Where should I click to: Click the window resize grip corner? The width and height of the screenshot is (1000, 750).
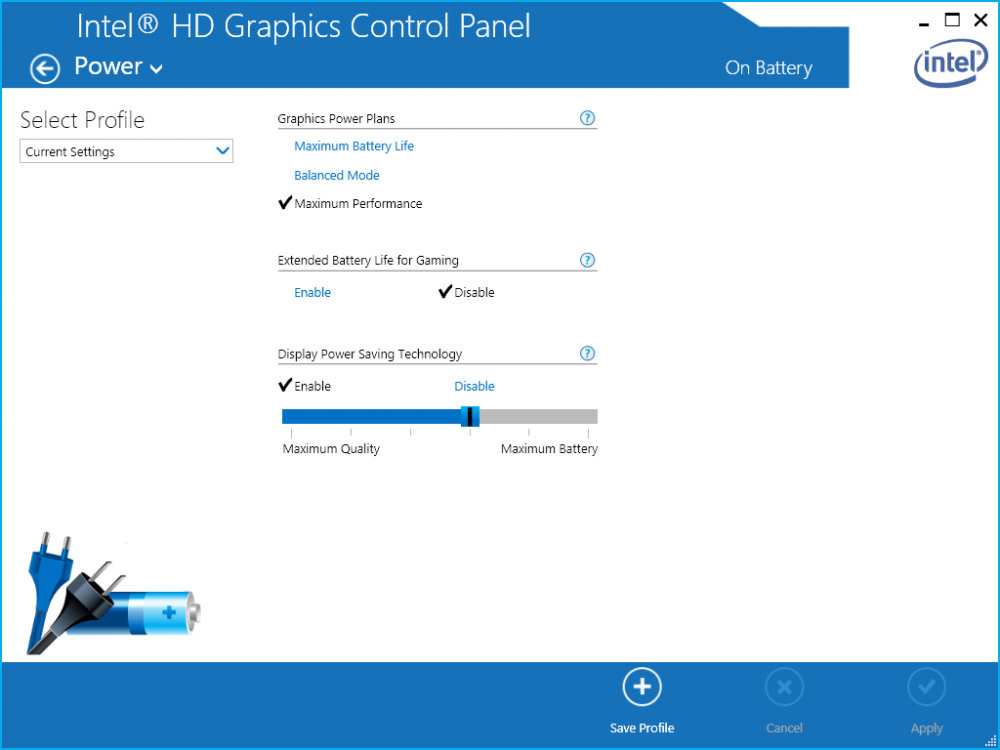tap(990, 740)
